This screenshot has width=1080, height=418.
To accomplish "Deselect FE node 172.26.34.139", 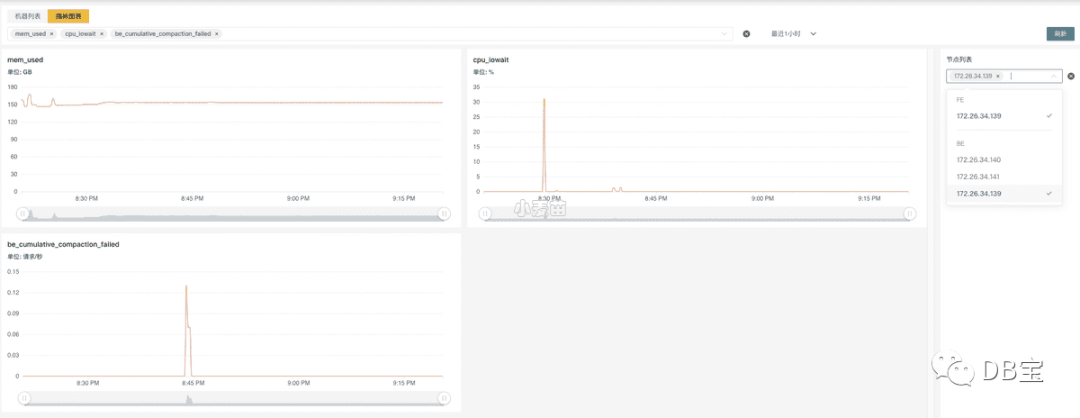I will pyautogui.click(x=1004, y=116).
